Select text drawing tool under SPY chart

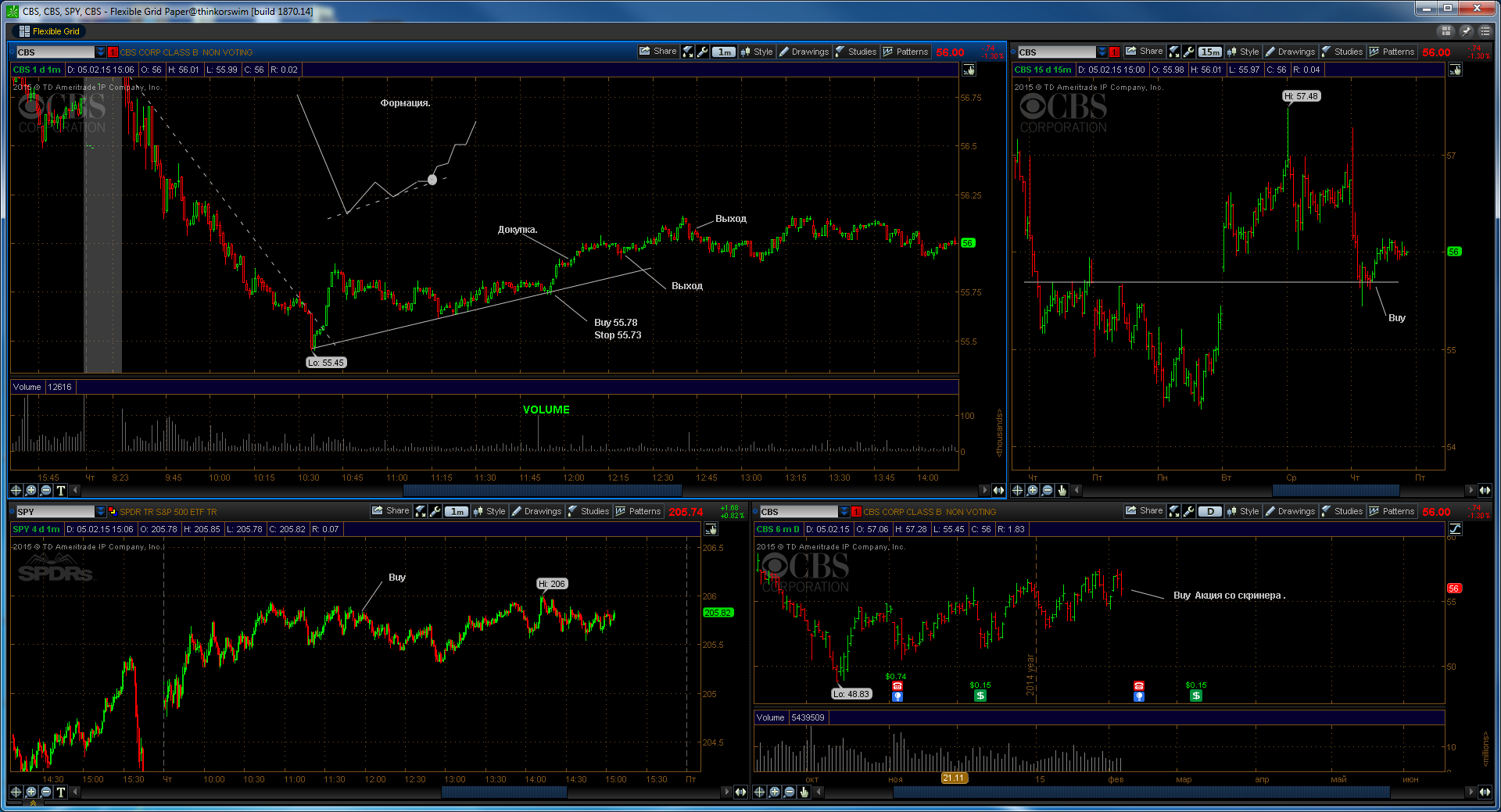pyautogui.click(x=61, y=792)
